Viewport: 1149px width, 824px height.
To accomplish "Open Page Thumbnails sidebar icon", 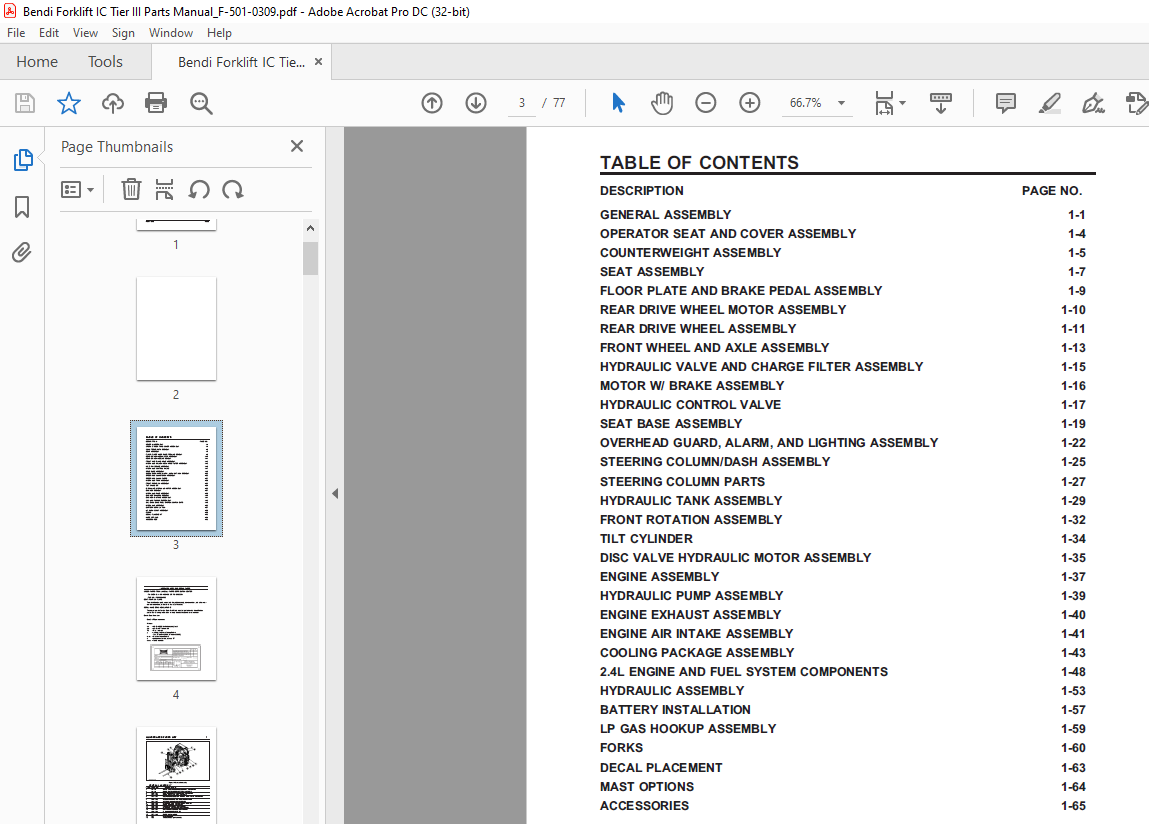I will pos(23,160).
